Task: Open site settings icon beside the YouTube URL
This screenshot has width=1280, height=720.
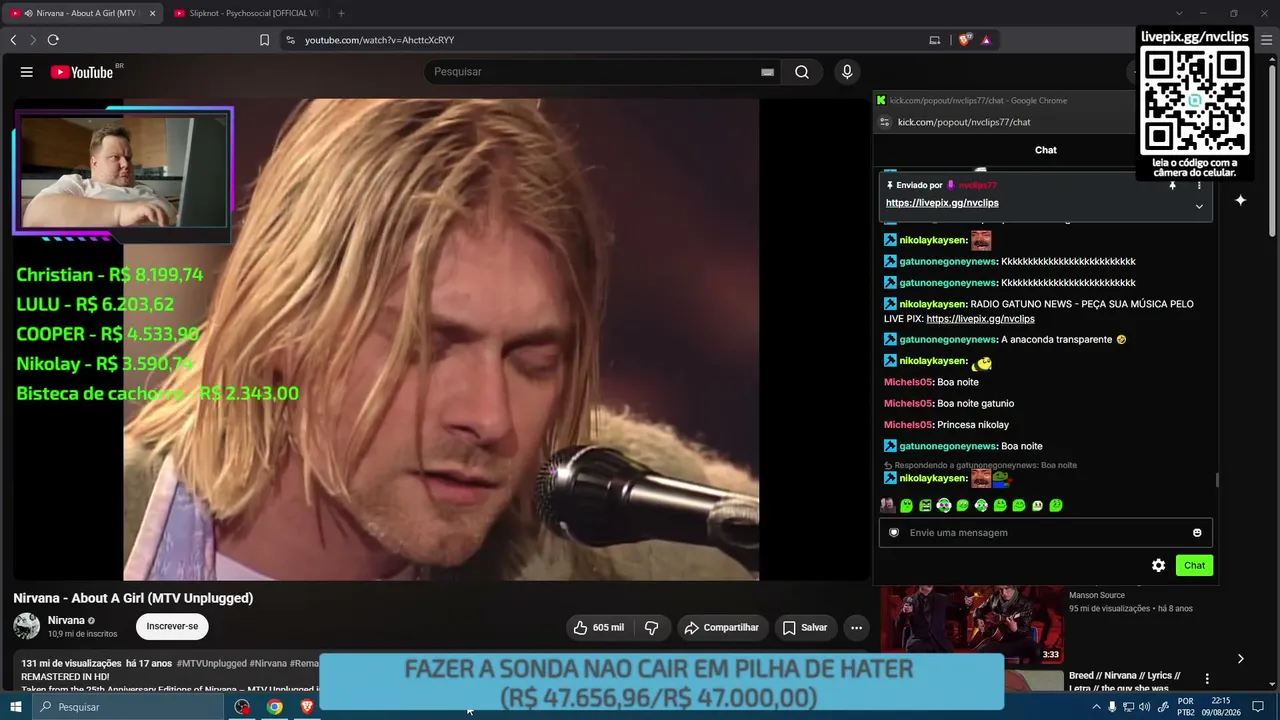Action: (290, 40)
